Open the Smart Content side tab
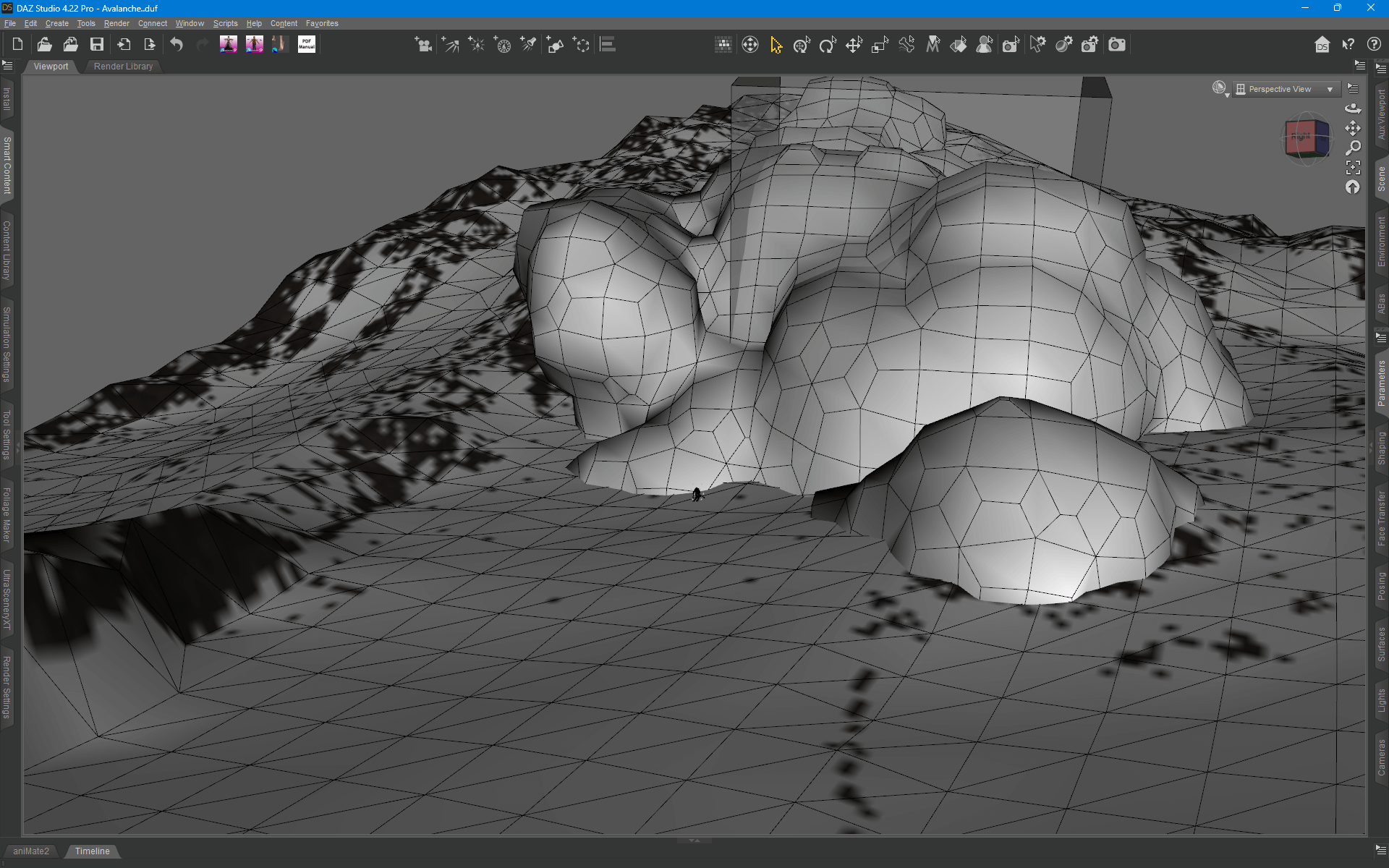Screen dimensions: 1389x868 [7, 165]
